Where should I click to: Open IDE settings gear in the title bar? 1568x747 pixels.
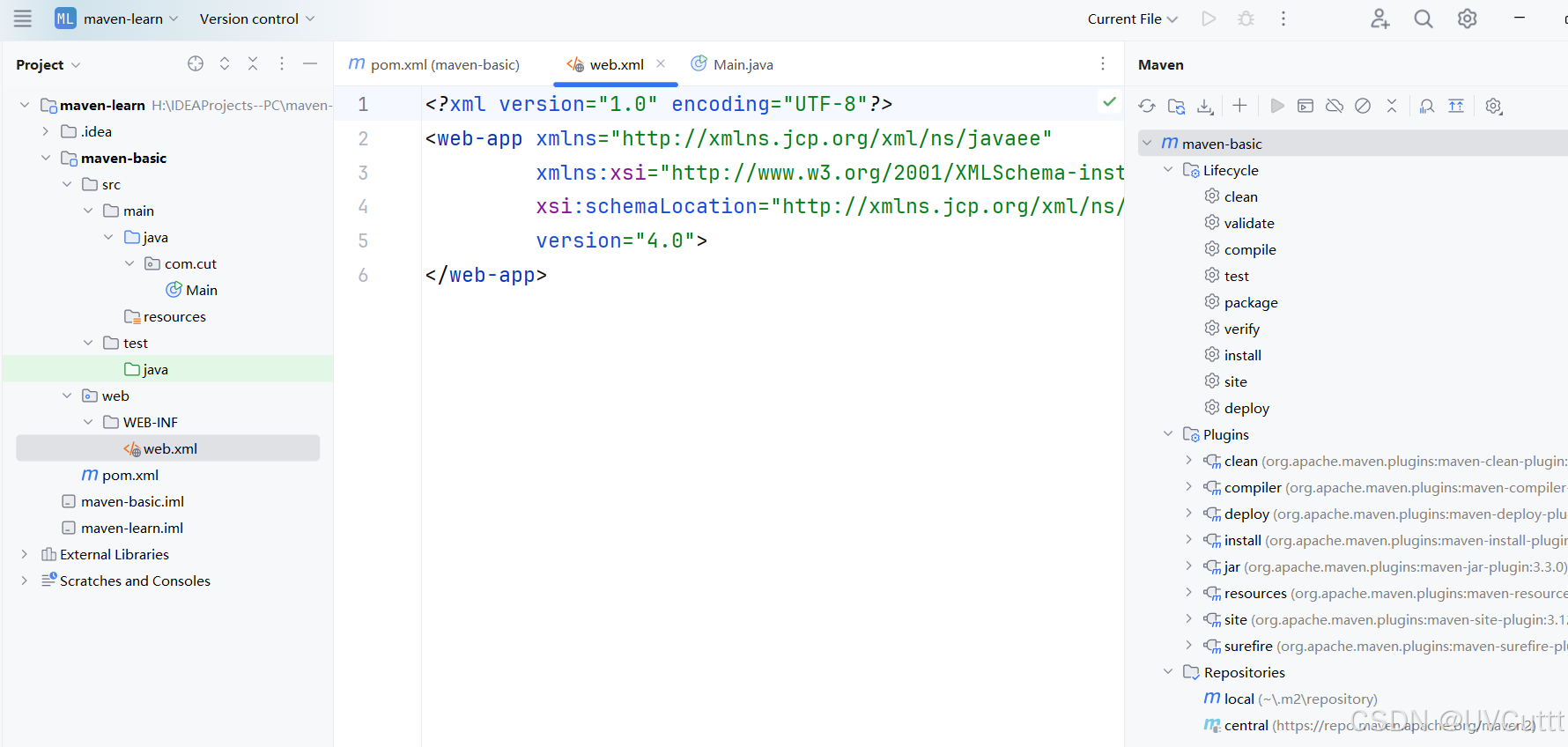pos(1468,18)
